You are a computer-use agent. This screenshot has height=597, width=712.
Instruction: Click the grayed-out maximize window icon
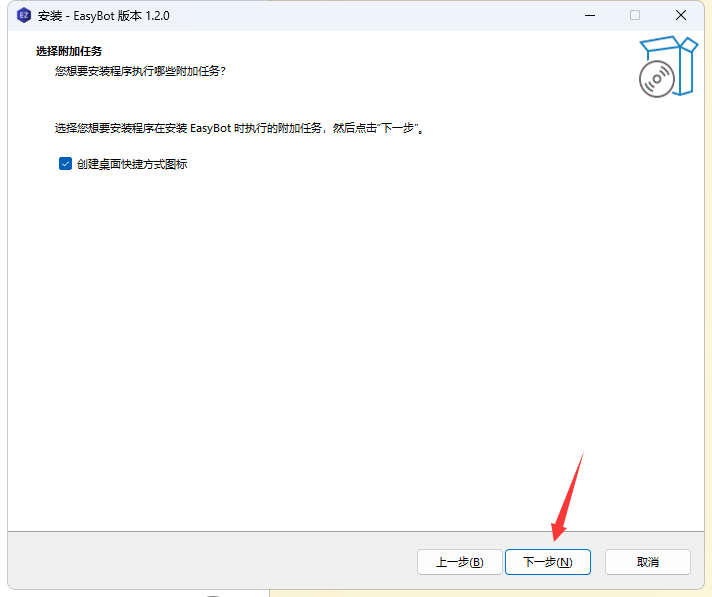click(634, 15)
